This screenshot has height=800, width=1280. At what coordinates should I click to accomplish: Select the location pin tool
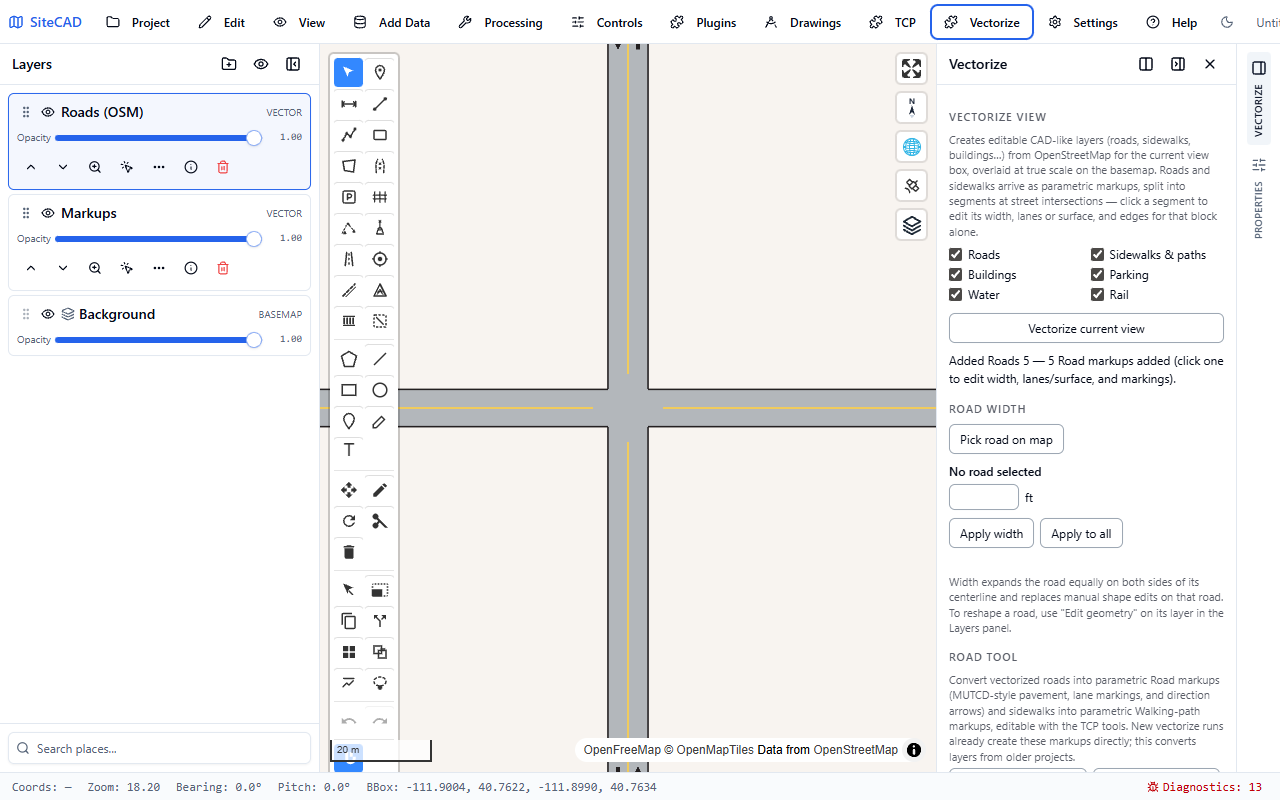[x=380, y=72]
